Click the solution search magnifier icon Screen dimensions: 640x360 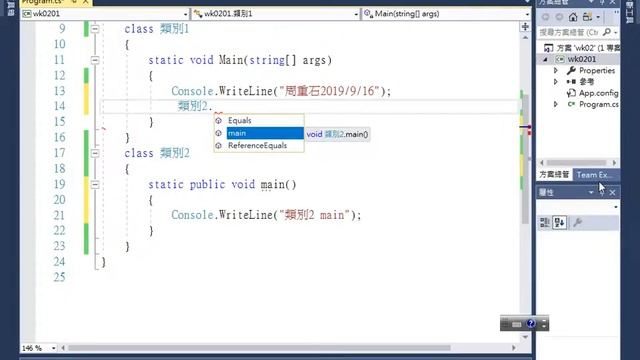point(607,32)
